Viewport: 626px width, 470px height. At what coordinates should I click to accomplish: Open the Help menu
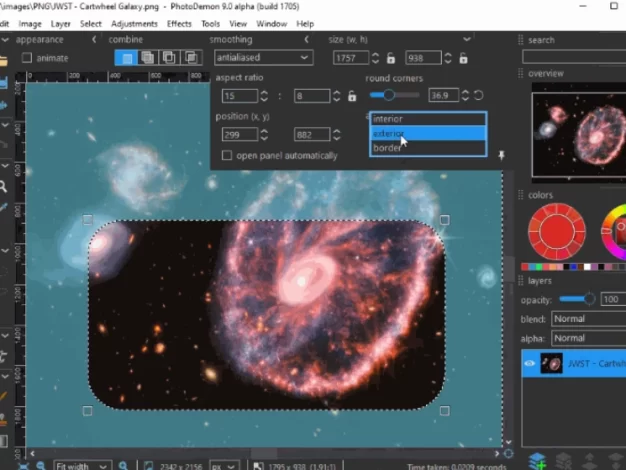point(305,24)
